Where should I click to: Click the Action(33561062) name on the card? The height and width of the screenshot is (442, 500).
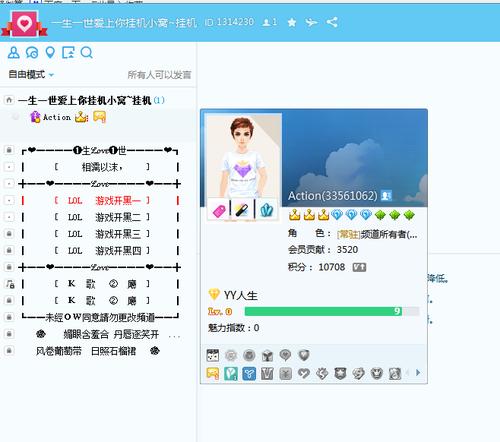click(x=332, y=196)
